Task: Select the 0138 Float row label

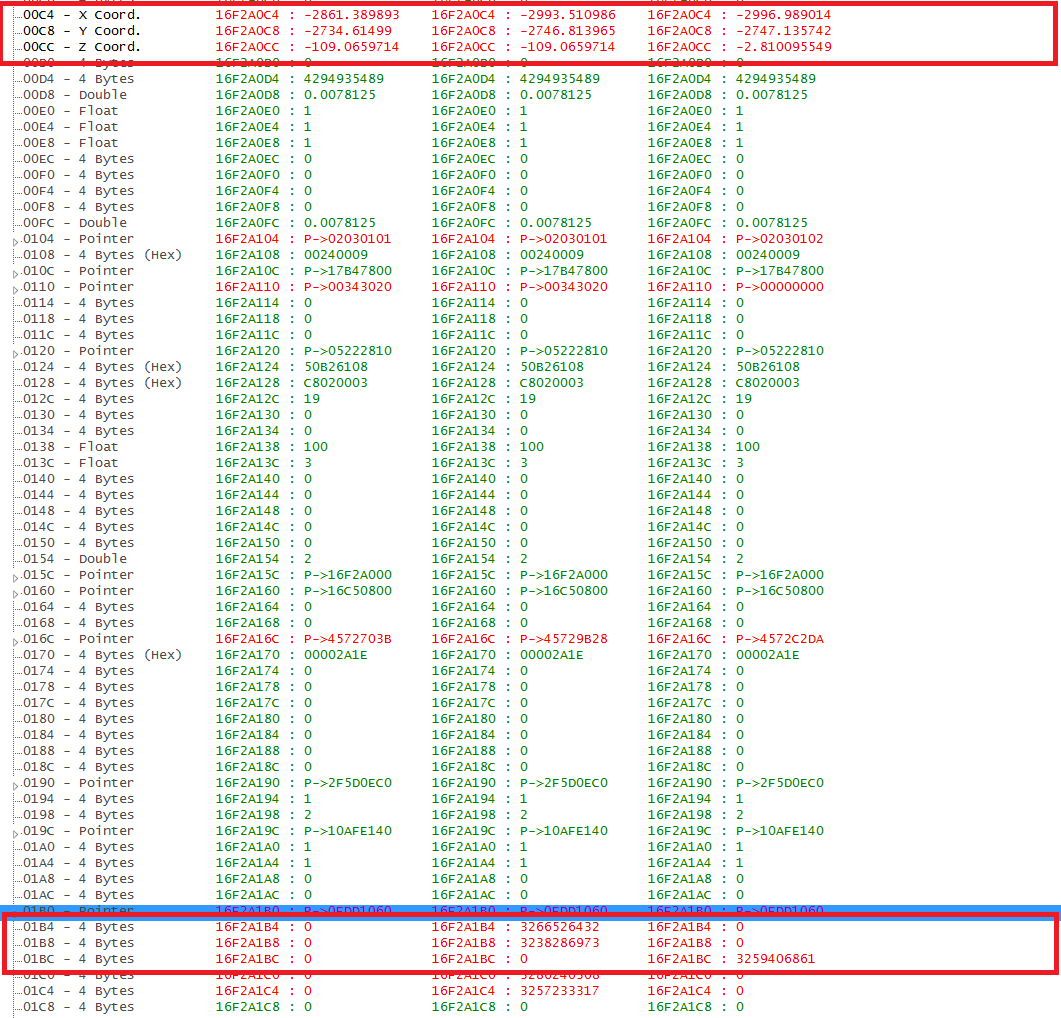Action: [x=70, y=447]
